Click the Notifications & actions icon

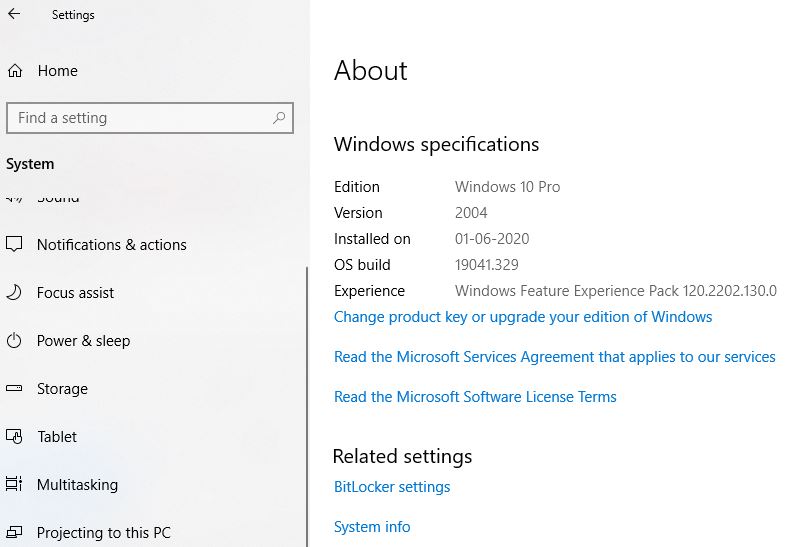tap(14, 244)
